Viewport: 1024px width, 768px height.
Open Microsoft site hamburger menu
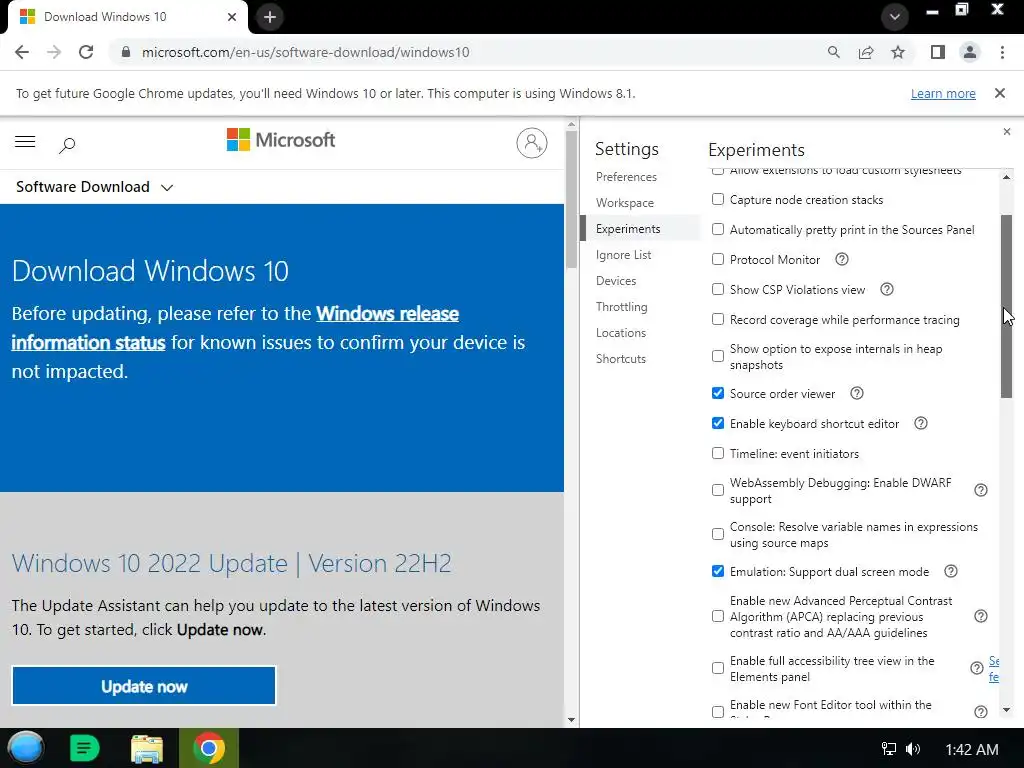pyautogui.click(x=25, y=142)
